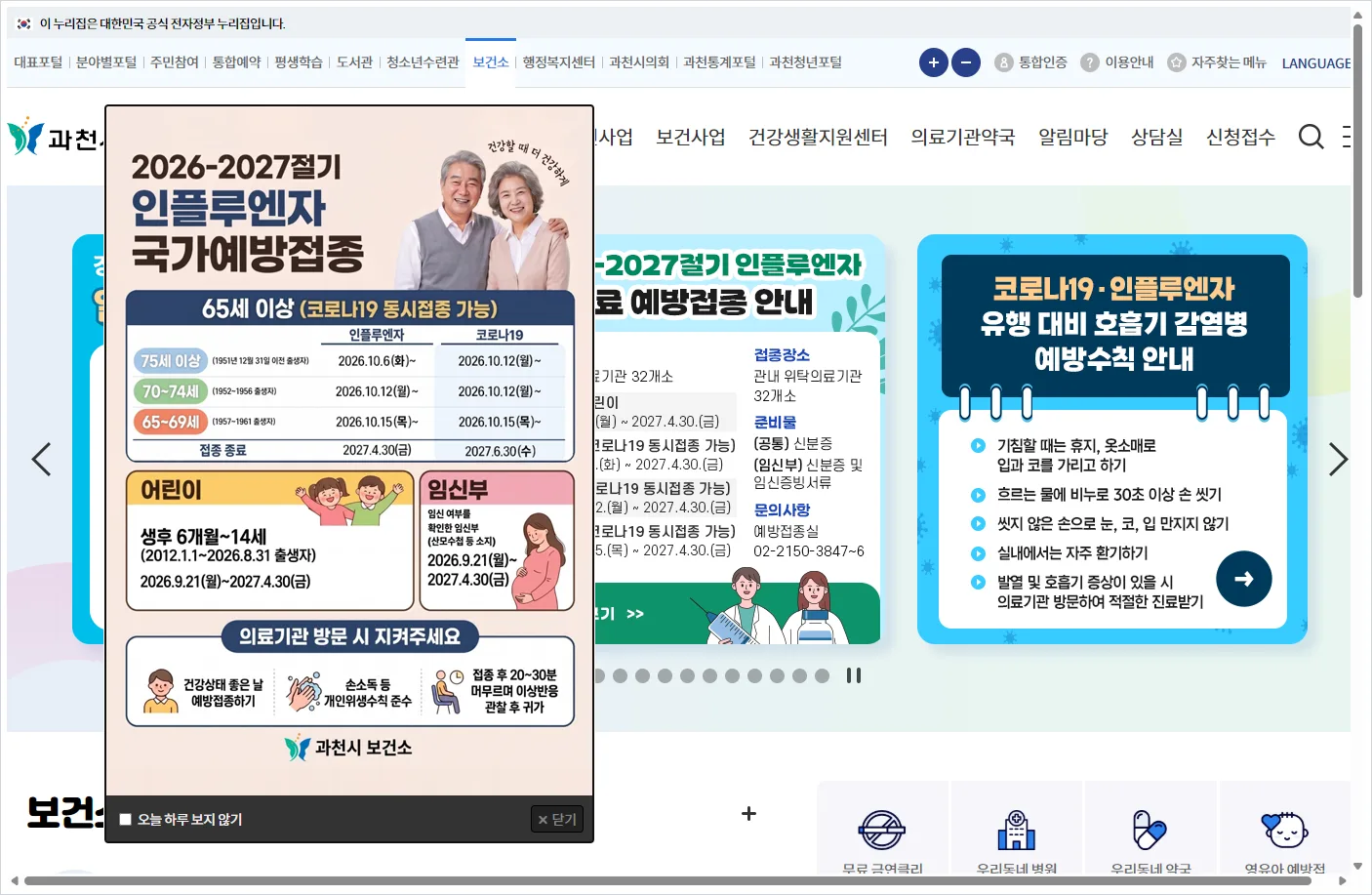The height and width of the screenshot is (895, 1372).
Task: Open 상담실 main menu
Action: click(1157, 137)
